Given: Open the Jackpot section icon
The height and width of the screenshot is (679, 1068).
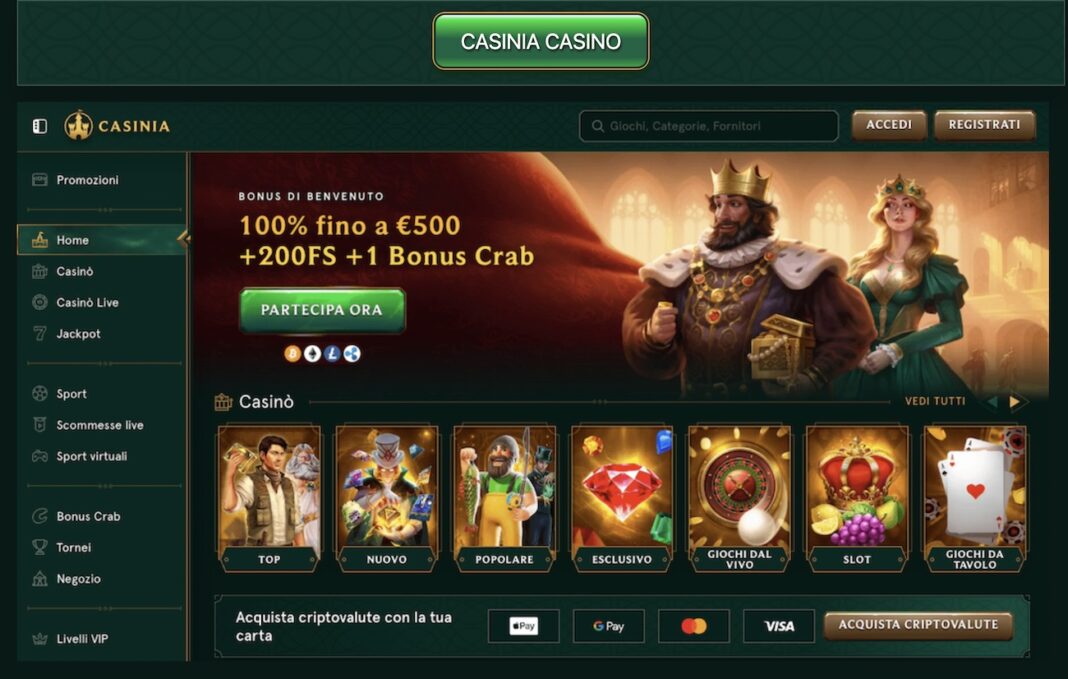Looking at the screenshot, I should pos(40,334).
